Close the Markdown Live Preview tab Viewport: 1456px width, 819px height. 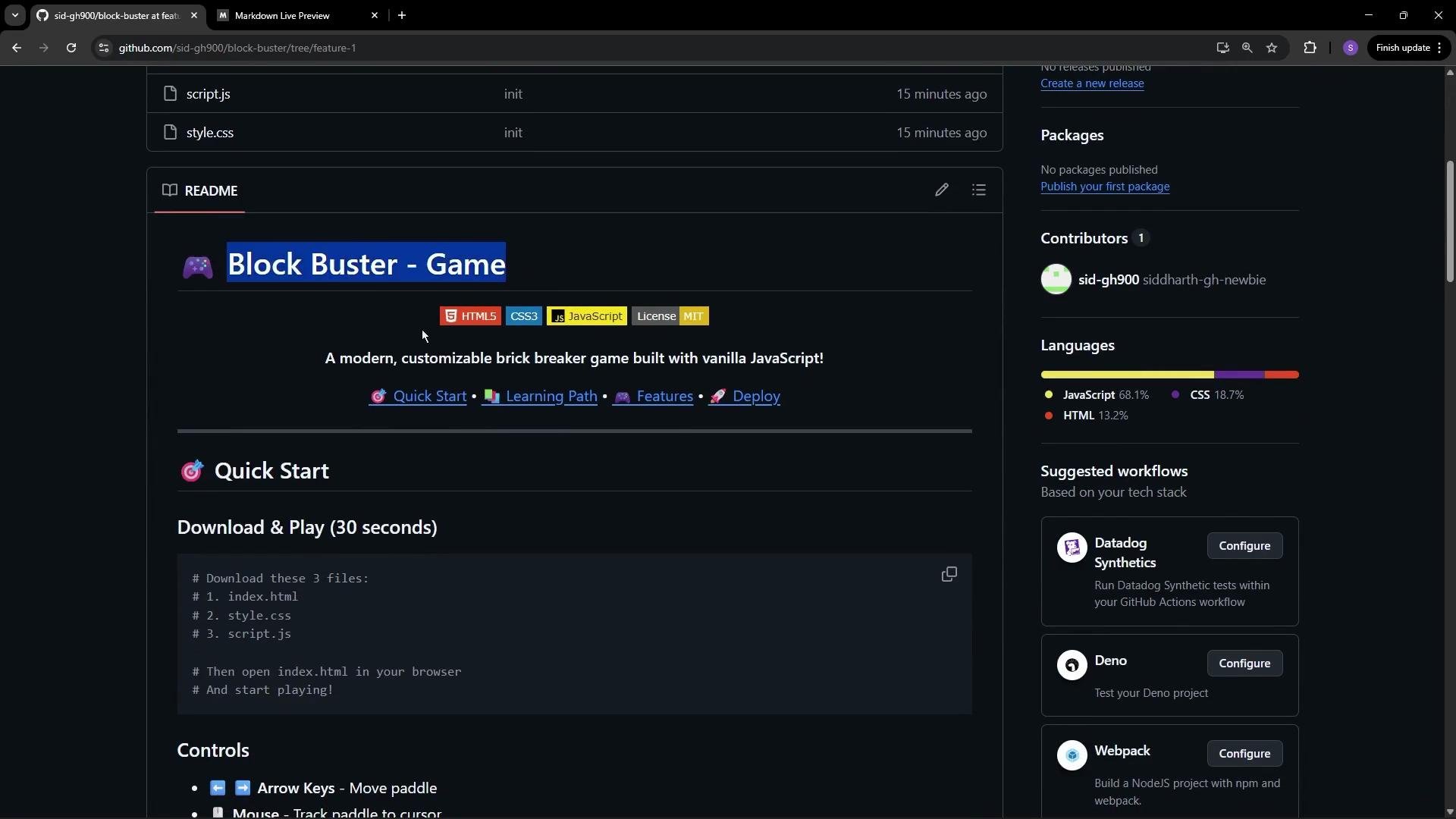[x=375, y=15]
